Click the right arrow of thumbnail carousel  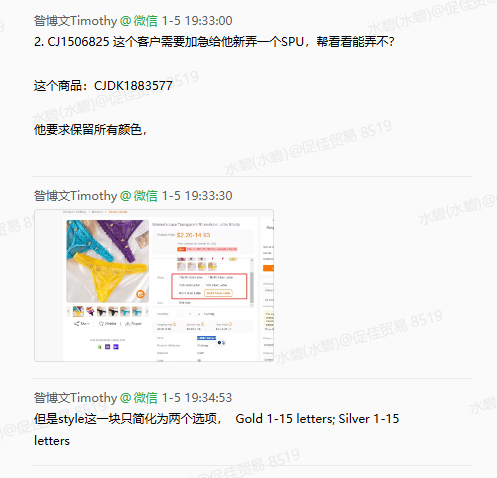click(x=146, y=312)
